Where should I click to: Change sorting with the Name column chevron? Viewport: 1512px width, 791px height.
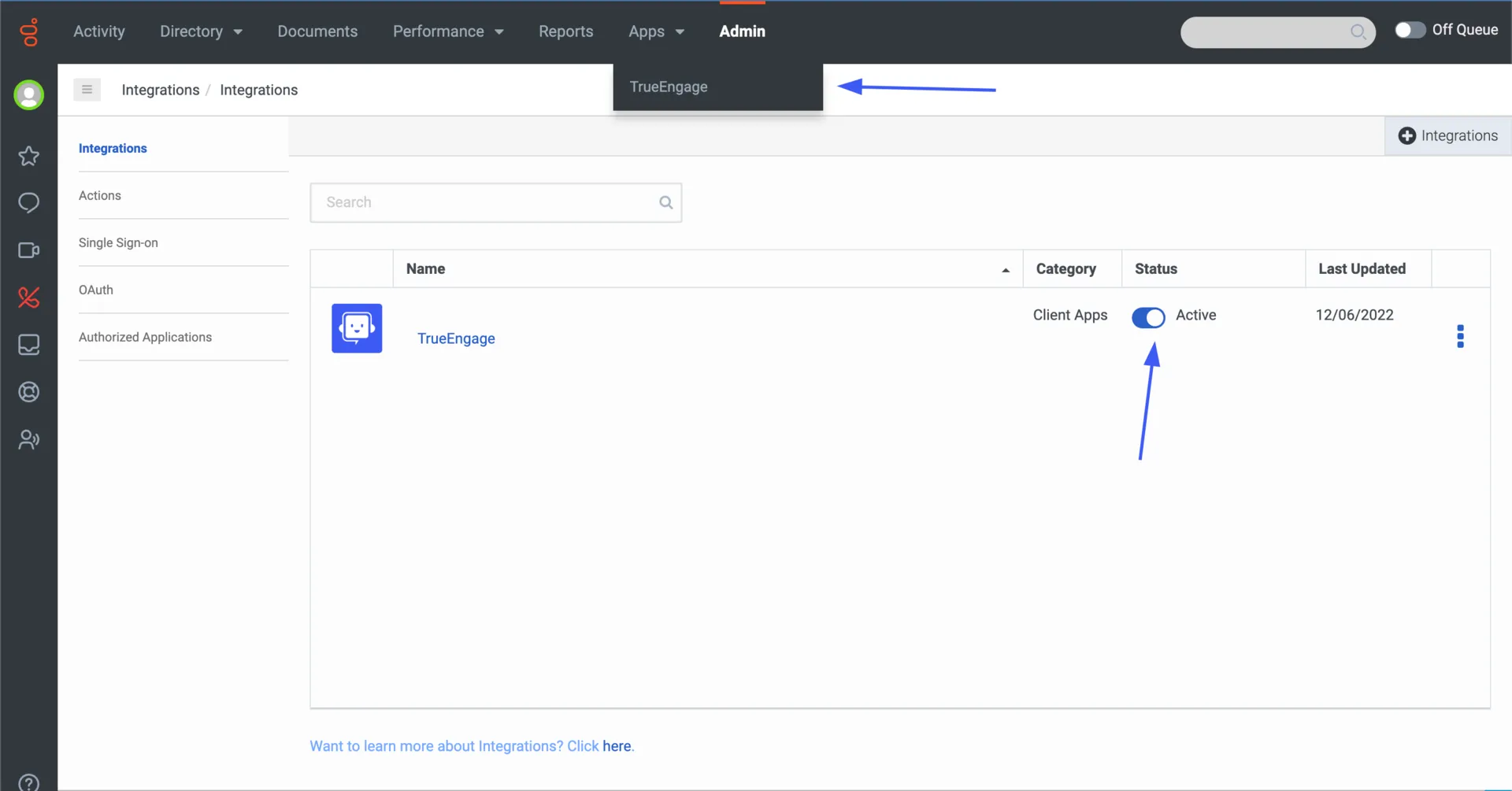point(1005,269)
